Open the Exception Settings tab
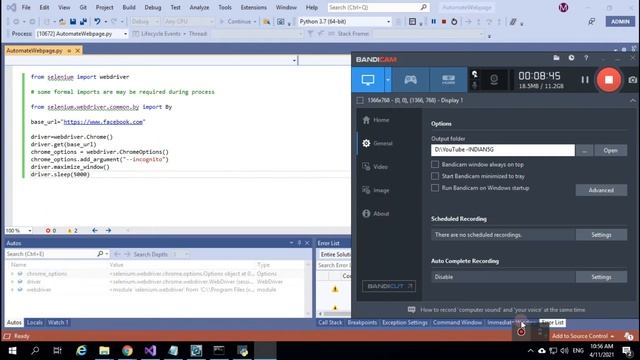This screenshot has height=360, width=640. 405,322
